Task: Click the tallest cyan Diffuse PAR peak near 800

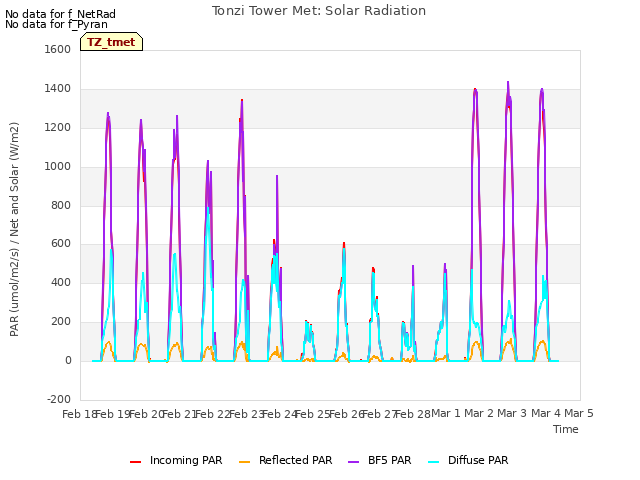Action: [208, 208]
